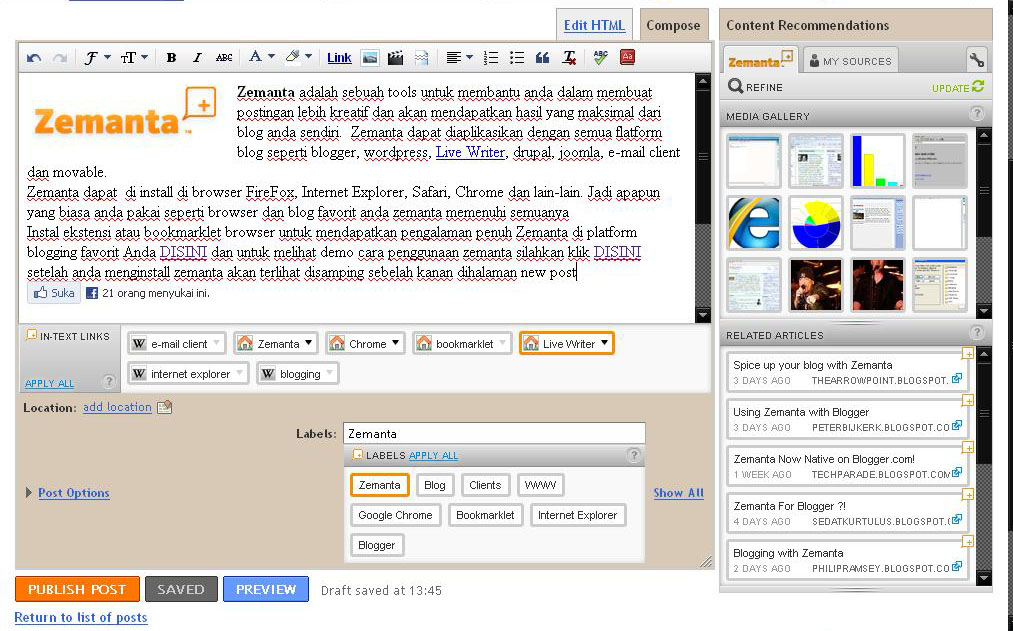The image size is (1013, 631).
Task: Toggle the Google Chrome label tag
Action: click(395, 515)
